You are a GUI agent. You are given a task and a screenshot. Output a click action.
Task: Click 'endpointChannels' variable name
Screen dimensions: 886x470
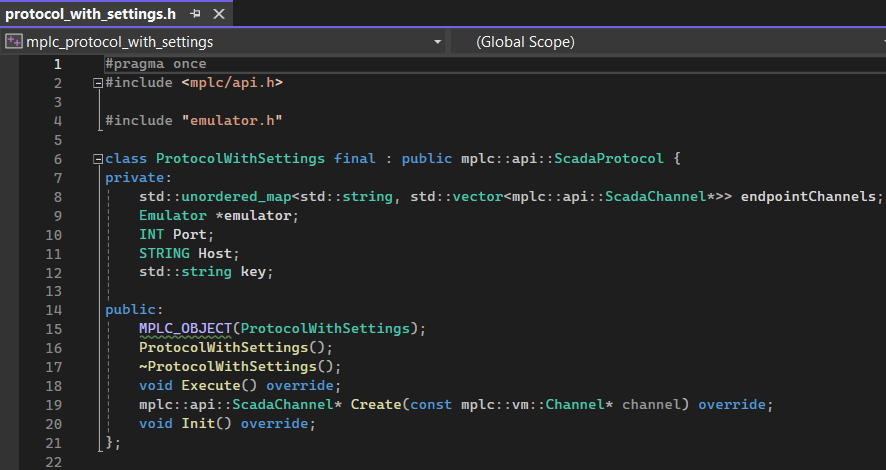coord(808,196)
